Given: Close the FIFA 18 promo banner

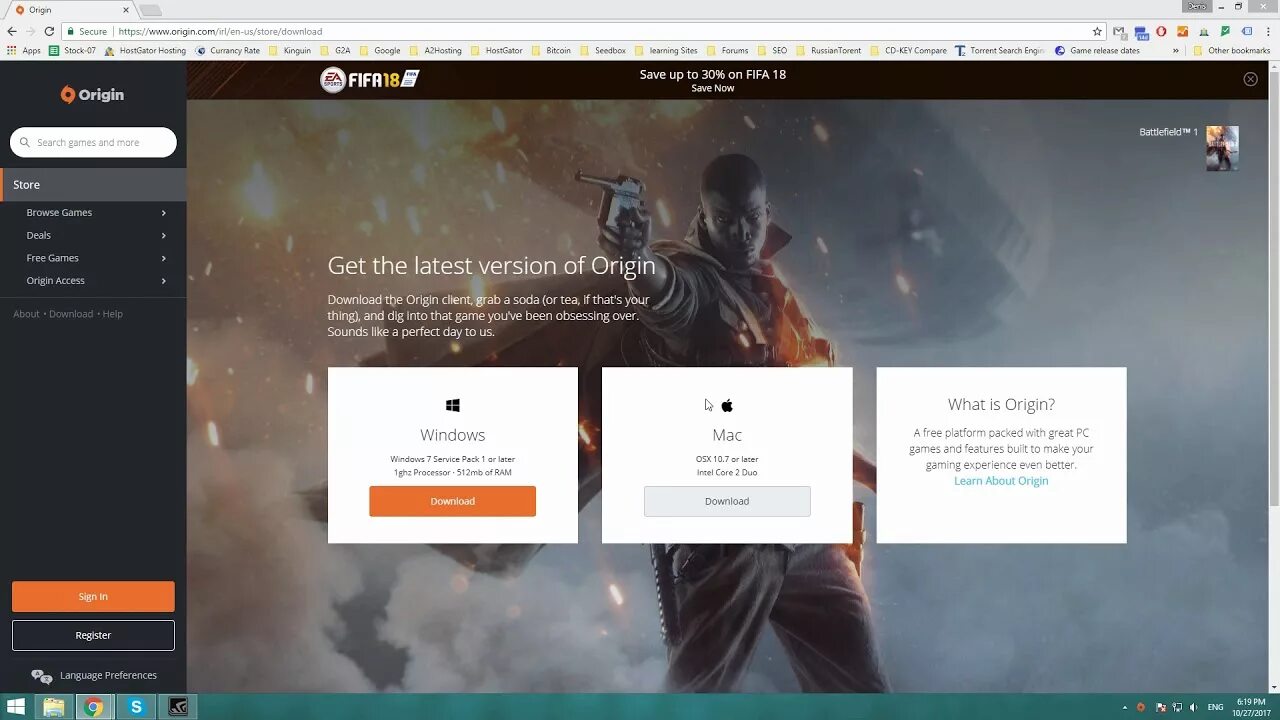Looking at the screenshot, I should pyautogui.click(x=1250, y=79).
